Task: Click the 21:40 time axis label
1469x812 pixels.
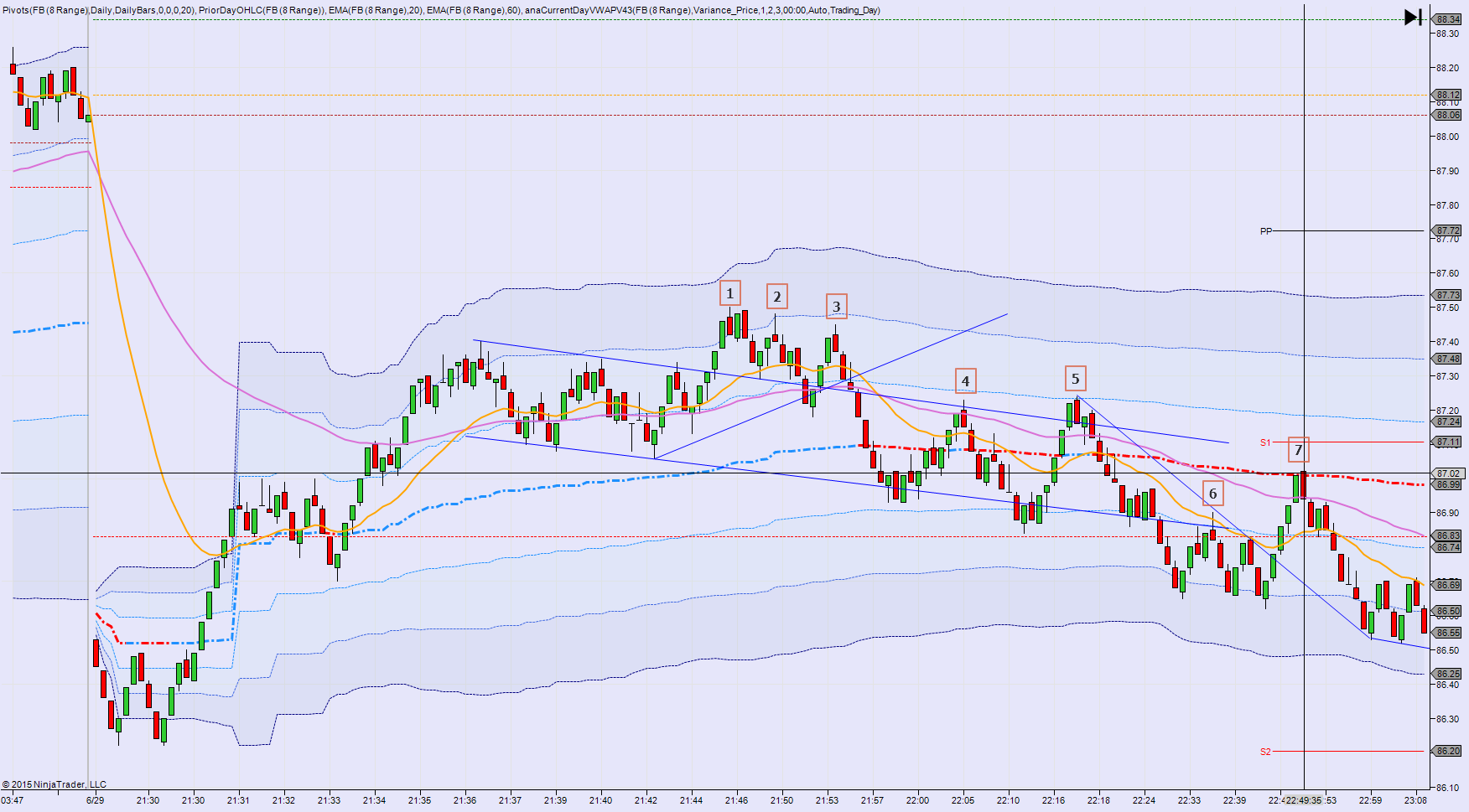Action: point(600,800)
